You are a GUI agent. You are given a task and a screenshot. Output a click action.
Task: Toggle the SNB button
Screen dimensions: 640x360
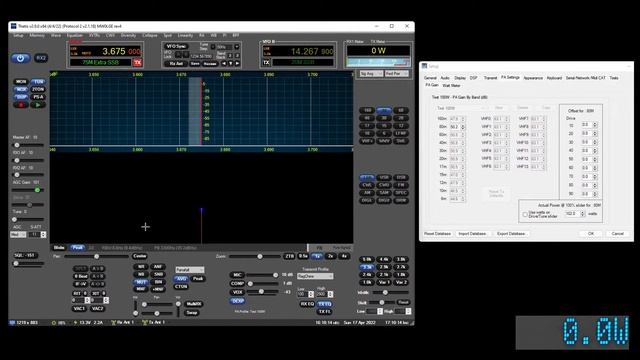(x=158, y=275)
